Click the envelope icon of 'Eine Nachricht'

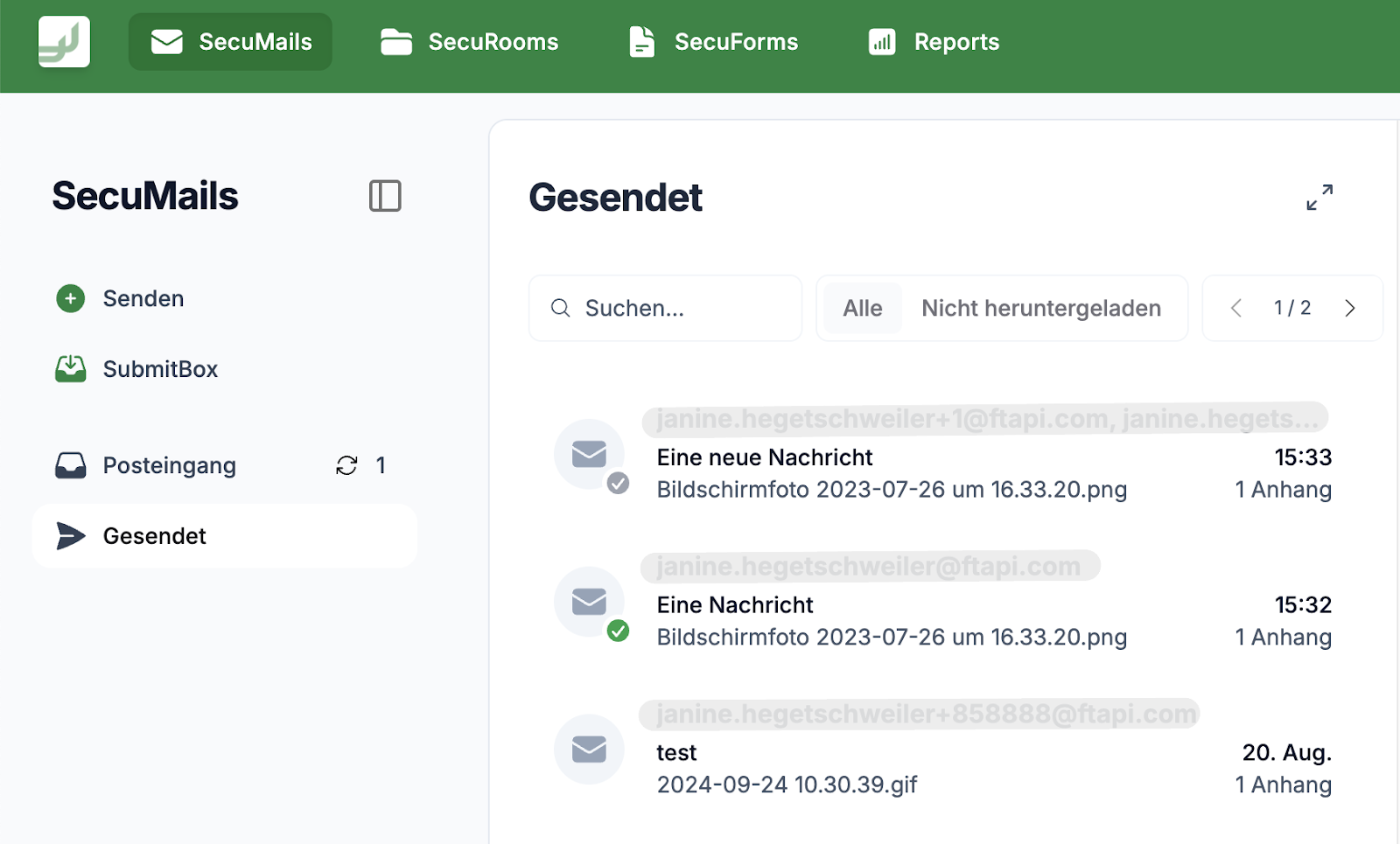tap(589, 602)
